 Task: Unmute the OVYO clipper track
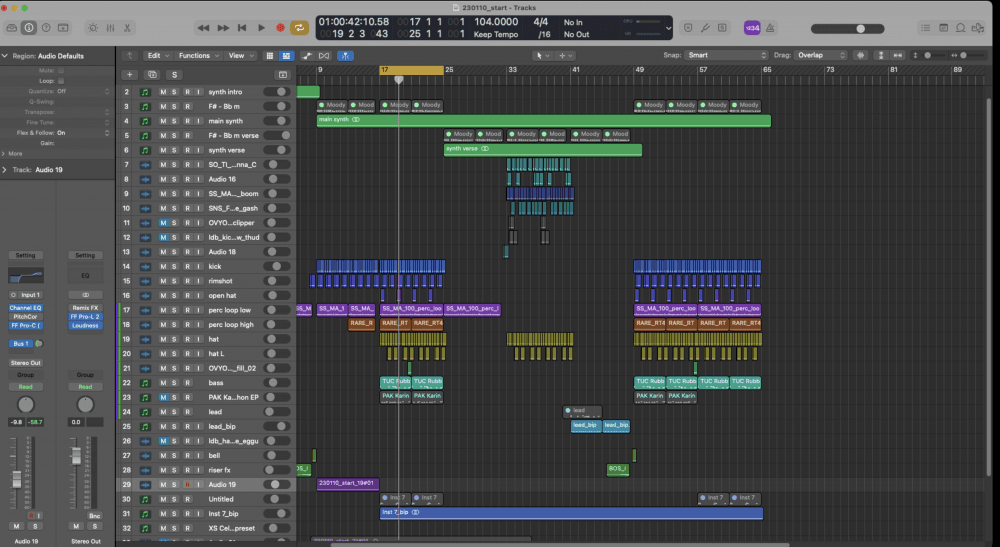click(x=163, y=222)
